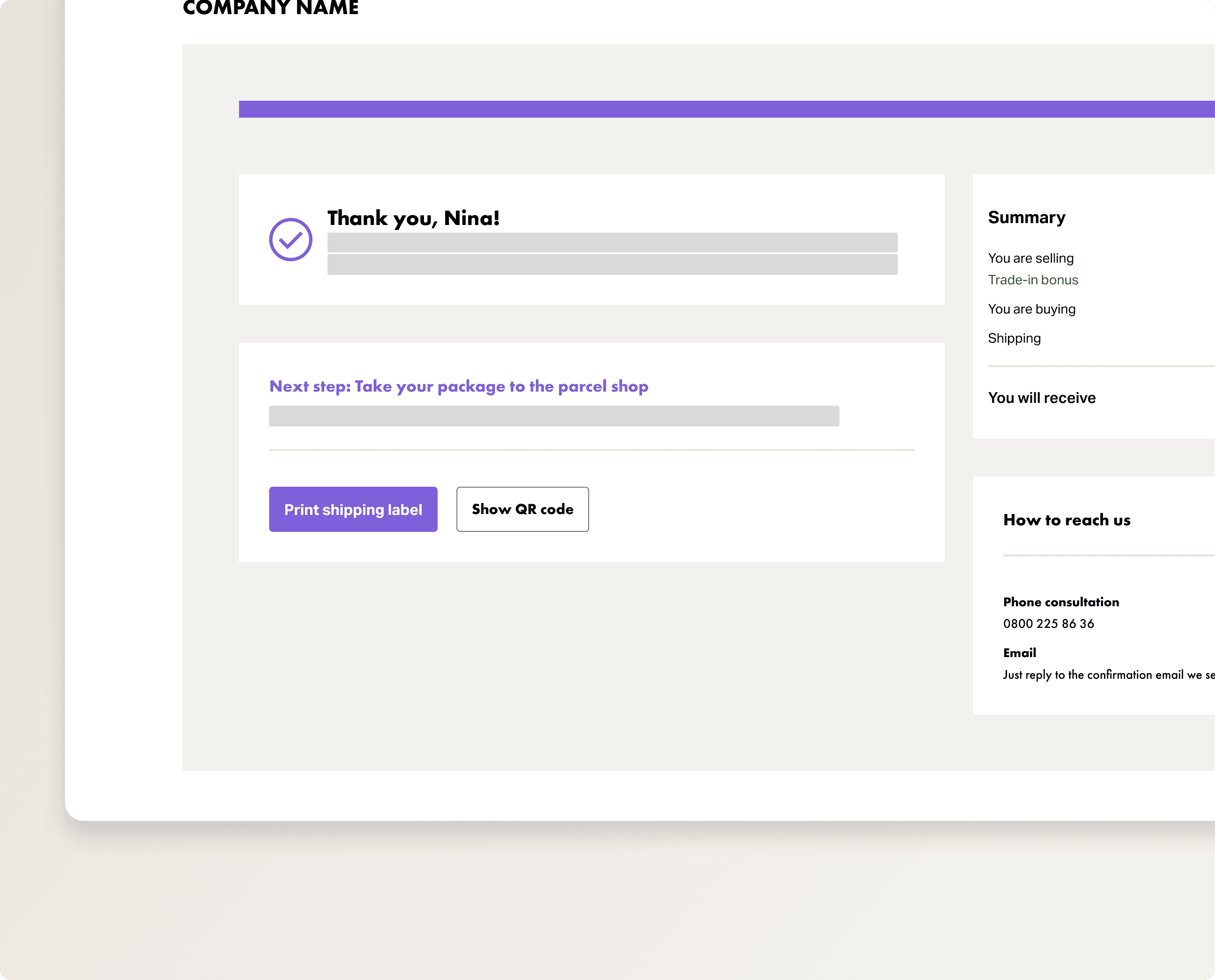
Task: Click the Summary heading
Action: coord(1026,217)
